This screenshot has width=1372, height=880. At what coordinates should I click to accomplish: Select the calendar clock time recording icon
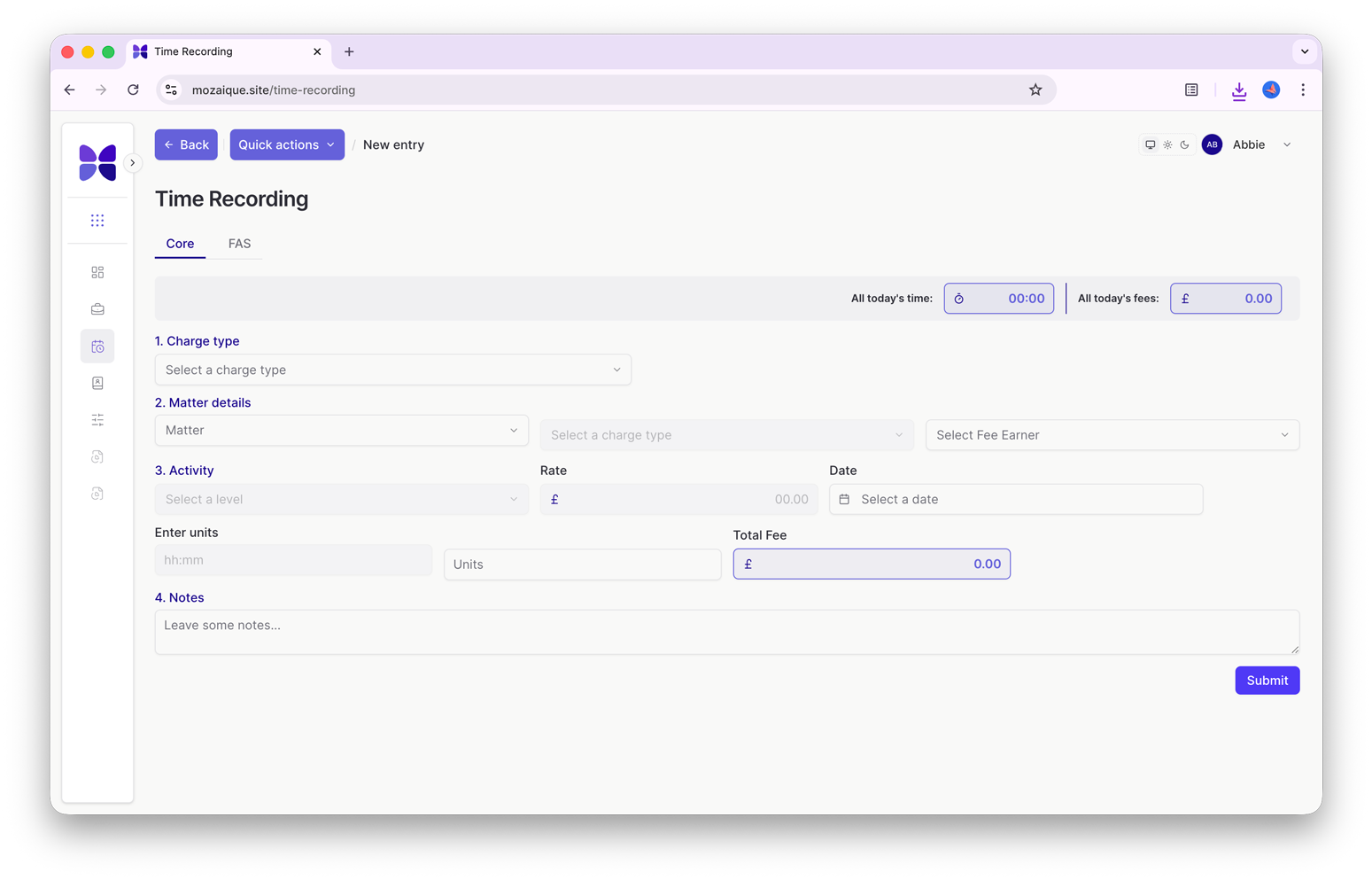pyautogui.click(x=97, y=347)
